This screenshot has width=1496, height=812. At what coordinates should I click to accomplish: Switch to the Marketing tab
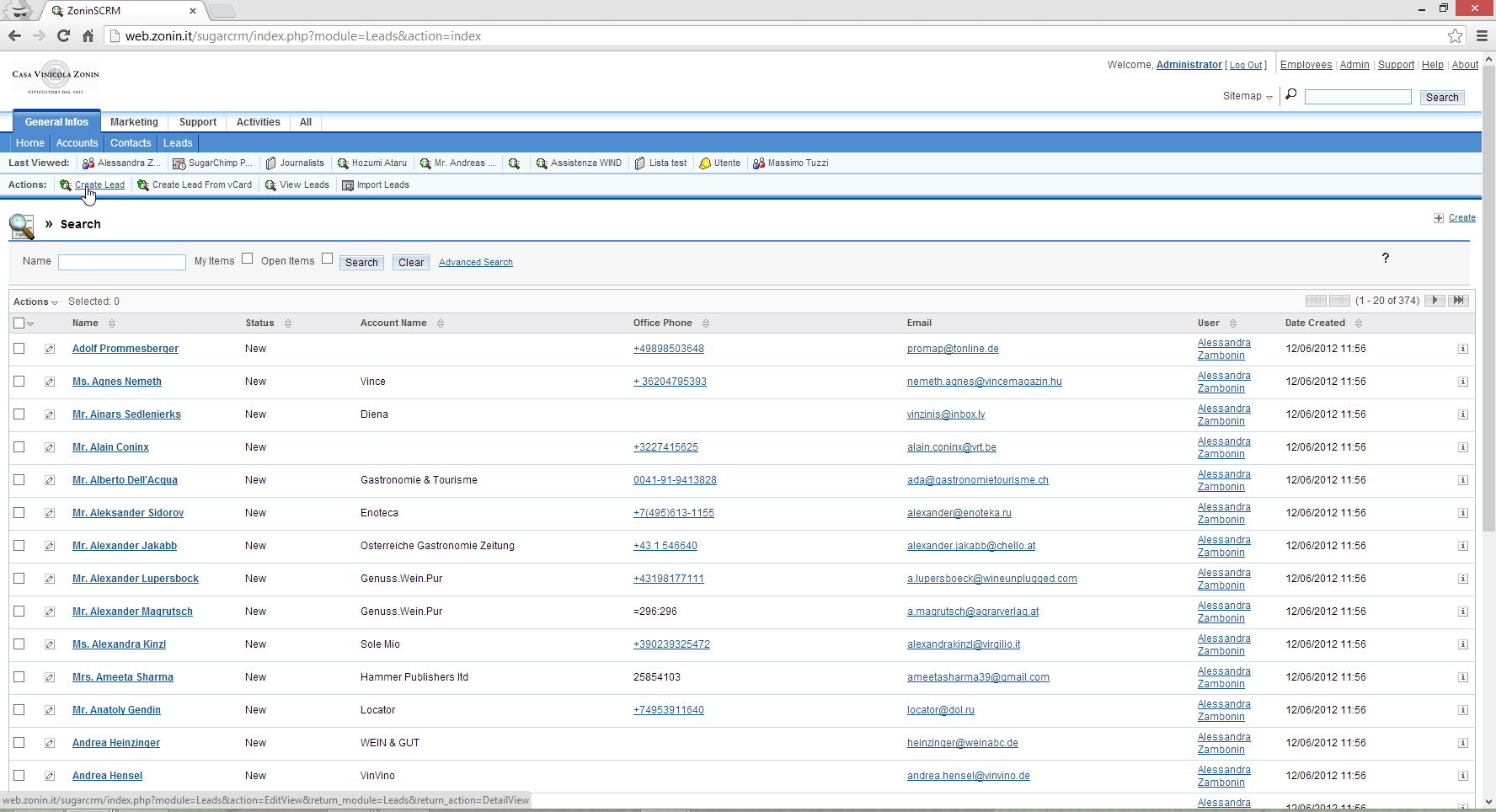pos(134,122)
